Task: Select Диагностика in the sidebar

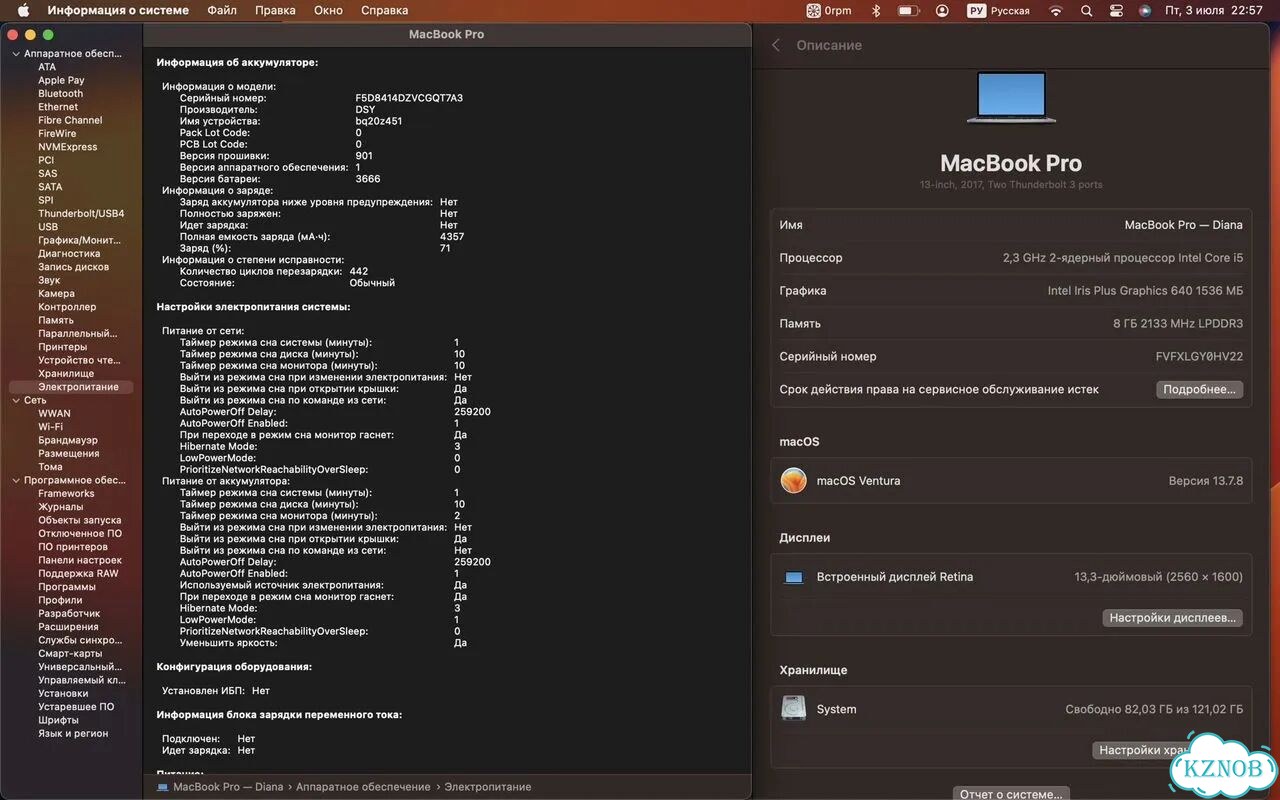Action: coord(69,253)
